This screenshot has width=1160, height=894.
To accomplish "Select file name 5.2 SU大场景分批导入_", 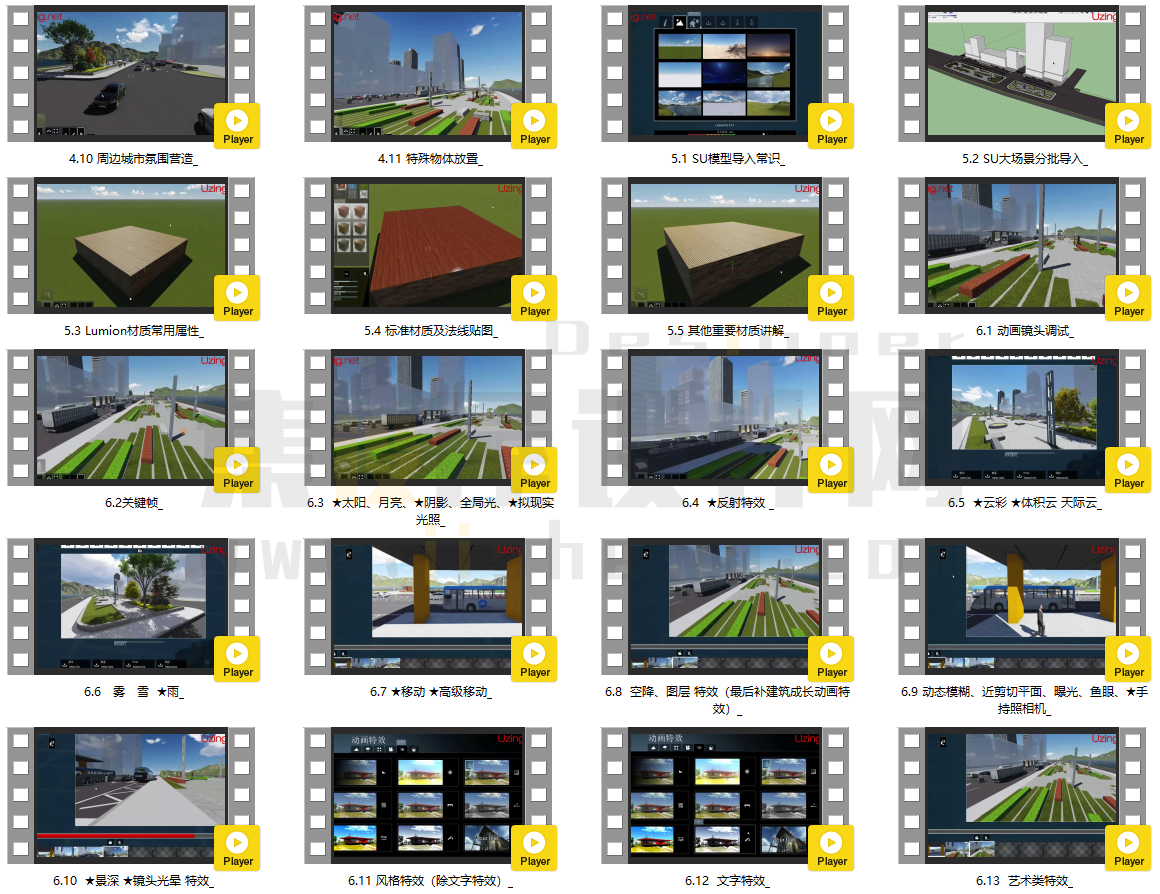I will 1025,158.
